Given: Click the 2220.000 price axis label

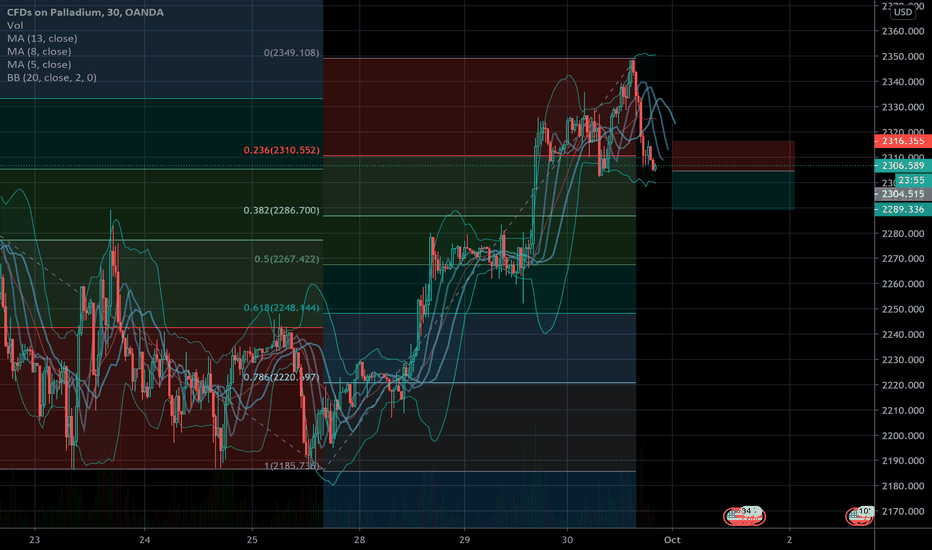Looking at the screenshot, I should (x=903, y=385).
